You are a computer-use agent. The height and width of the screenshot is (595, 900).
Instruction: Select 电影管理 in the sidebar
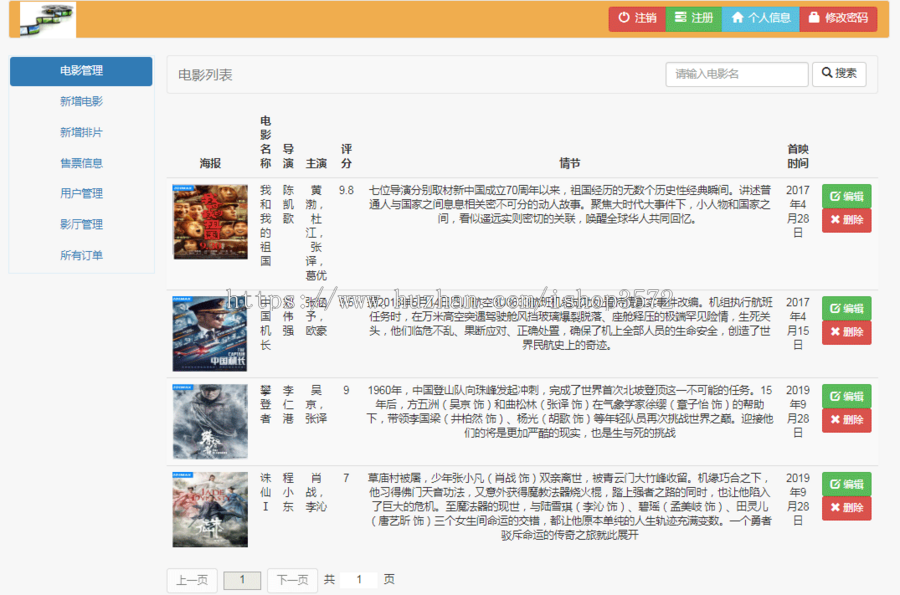81,71
